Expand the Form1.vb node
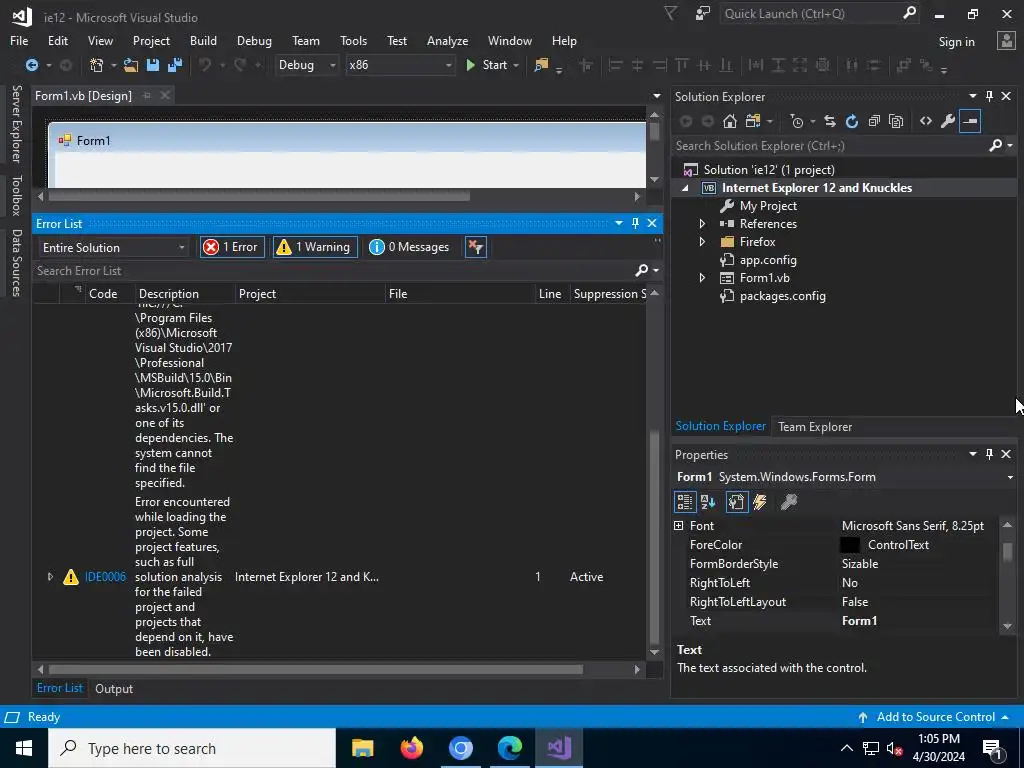This screenshot has height=768, width=1024. click(702, 278)
